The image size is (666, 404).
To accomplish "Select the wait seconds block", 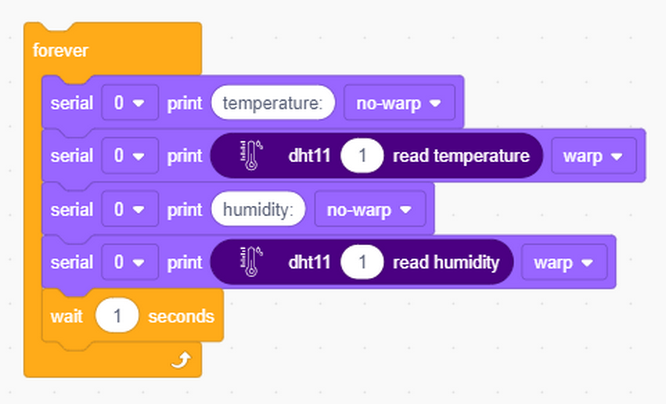I will (x=133, y=316).
